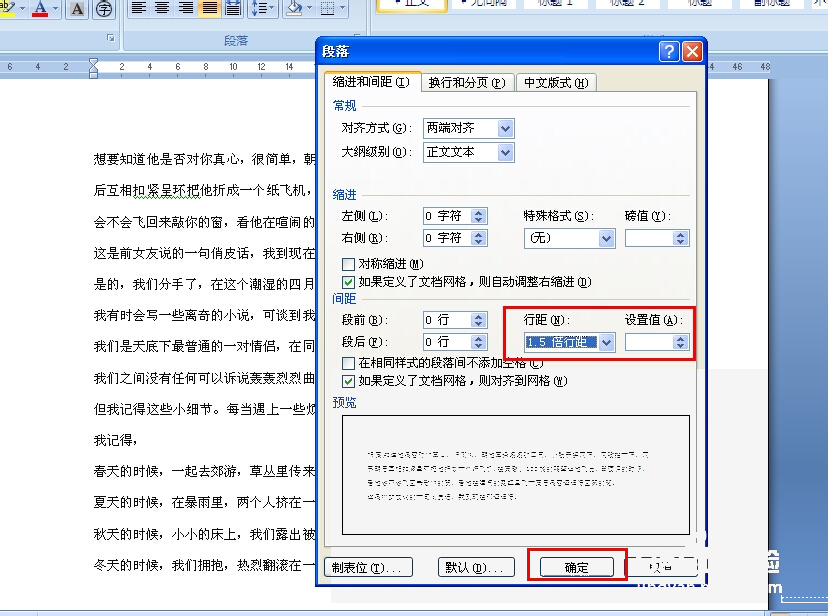The height and width of the screenshot is (616, 828).
Task: Click the text highlight color icon
Action: pyautogui.click(x=7, y=7)
